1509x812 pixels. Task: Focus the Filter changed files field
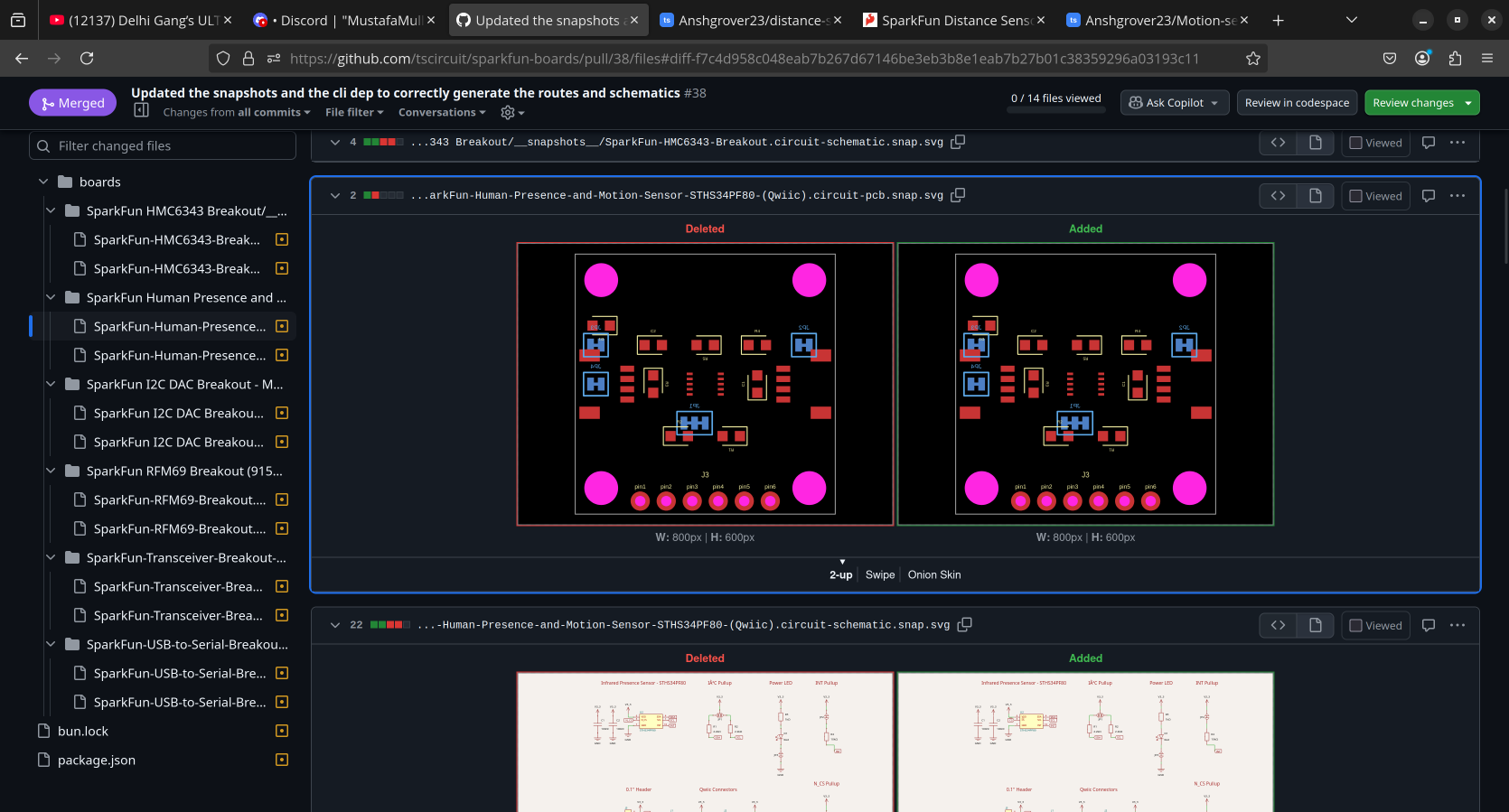click(x=164, y=145)
